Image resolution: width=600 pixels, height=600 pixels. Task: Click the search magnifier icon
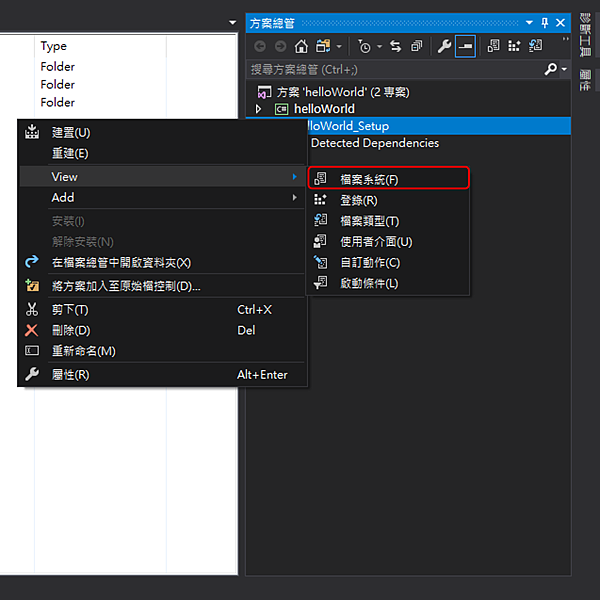point(550,69)
